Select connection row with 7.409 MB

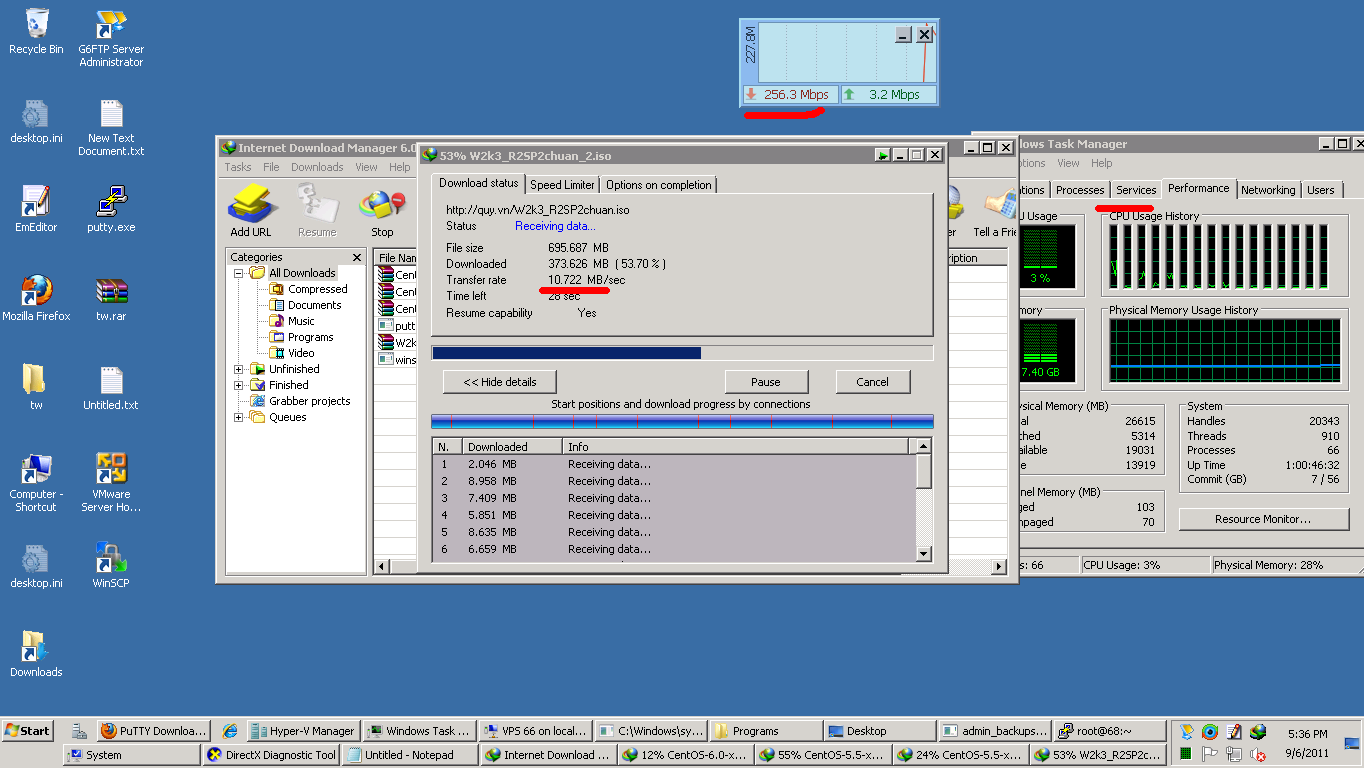(x=674, y=498)
